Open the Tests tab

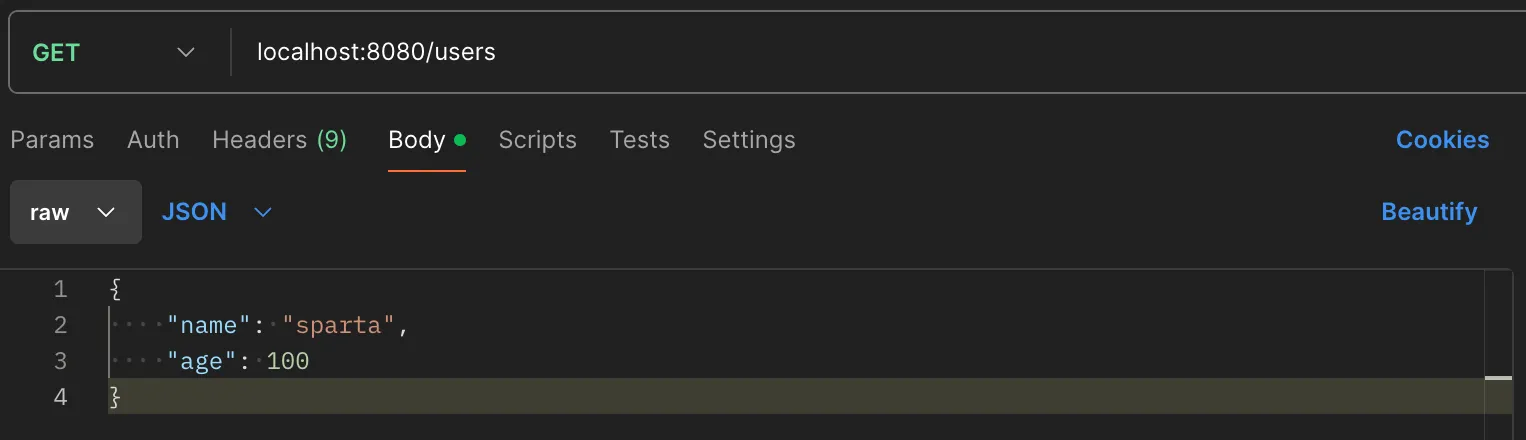[x=639, y=140]
